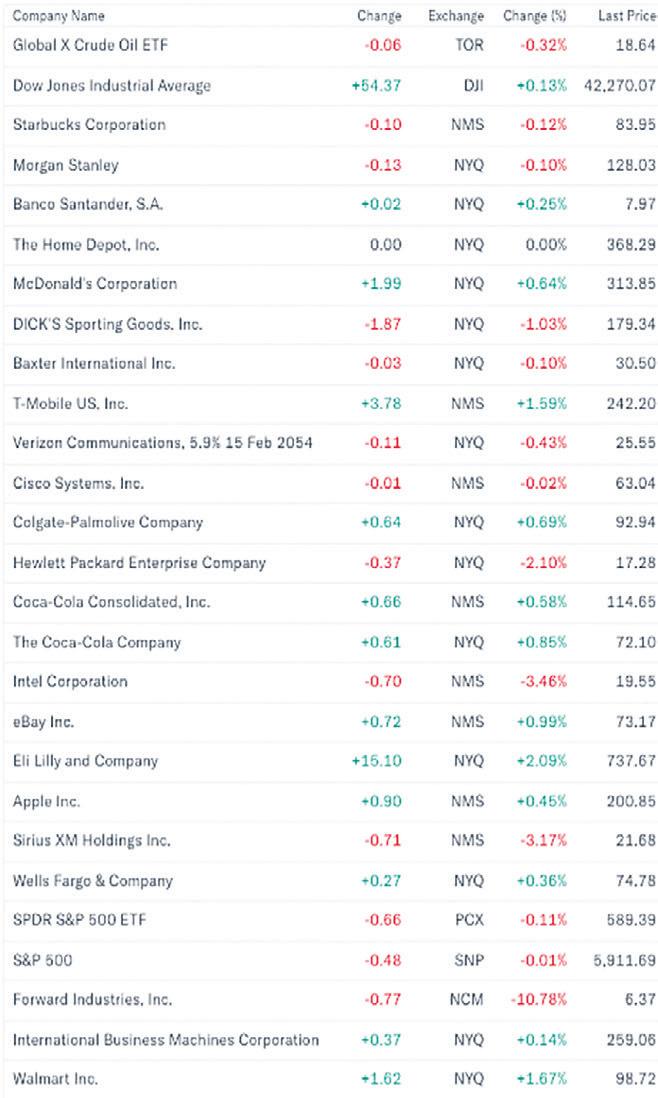Click Hewlett Packard Enterprise Company
Viewport: 658px width, 1098px height.
tap(139, 563)
